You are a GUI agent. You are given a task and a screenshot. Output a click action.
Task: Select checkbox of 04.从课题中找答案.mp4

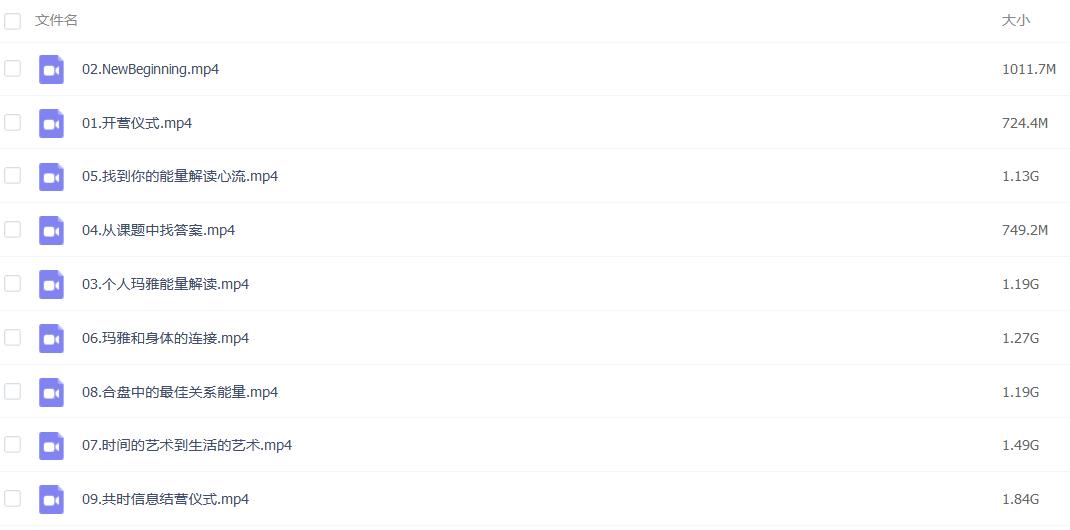(12, 229)
